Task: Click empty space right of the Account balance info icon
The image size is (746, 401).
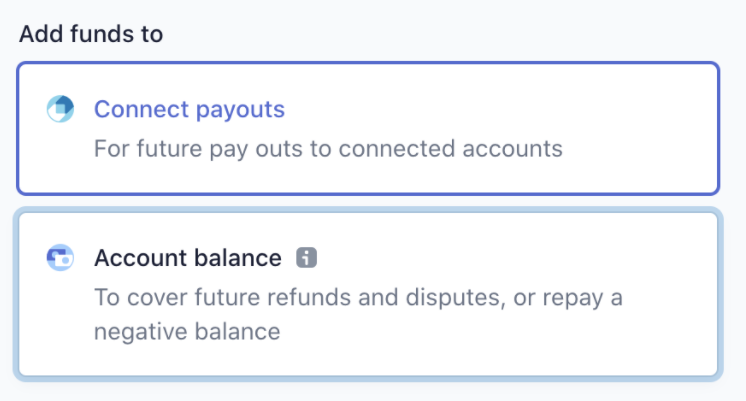Action: point(500,258)
